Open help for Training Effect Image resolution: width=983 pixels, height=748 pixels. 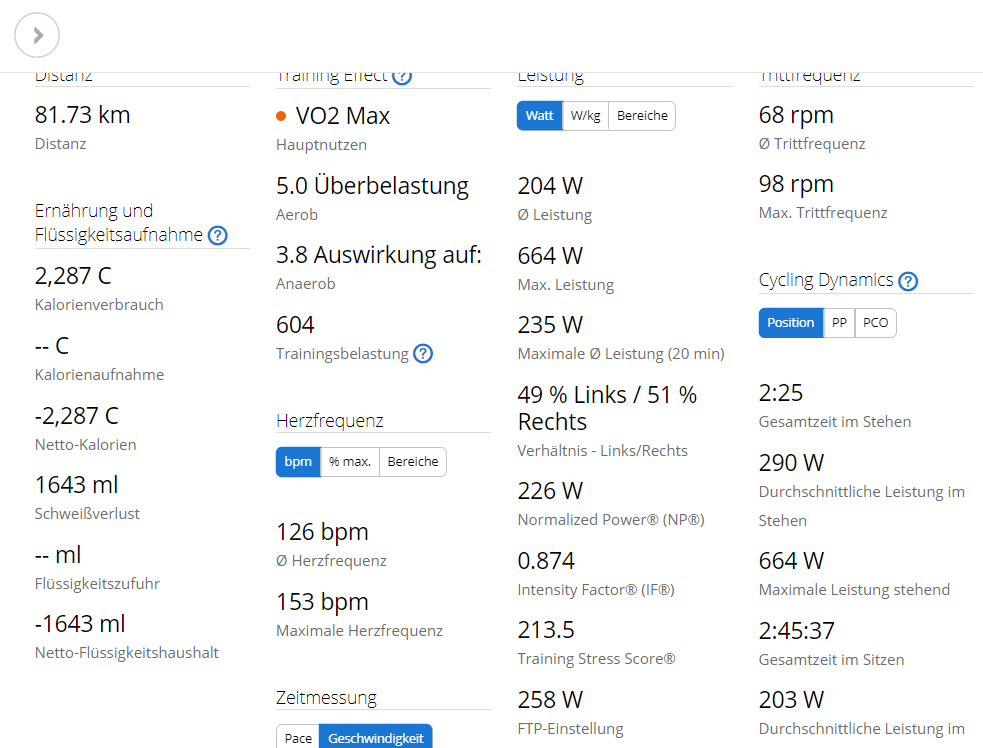tap(402, 76)
